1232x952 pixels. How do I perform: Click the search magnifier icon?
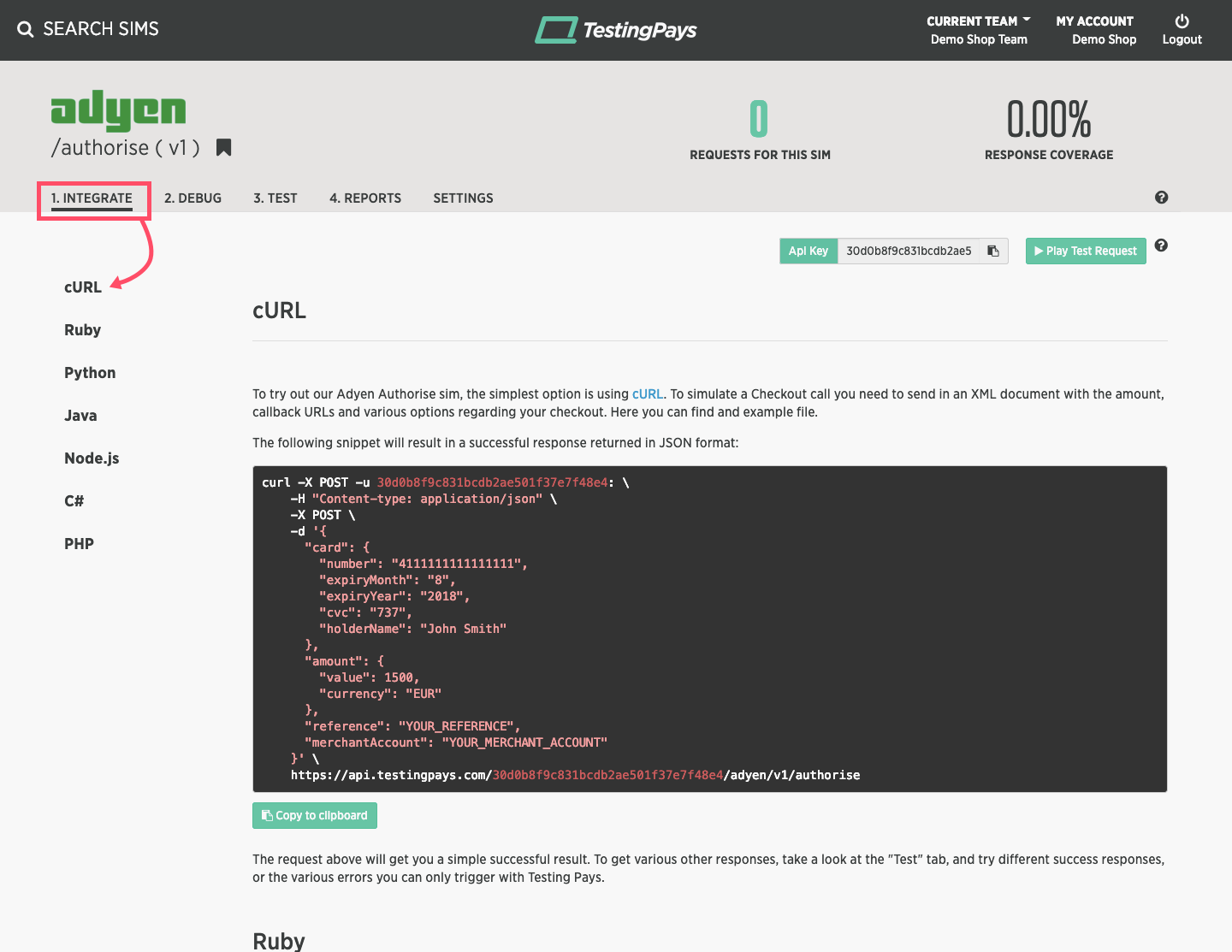(x=26, y=29)
